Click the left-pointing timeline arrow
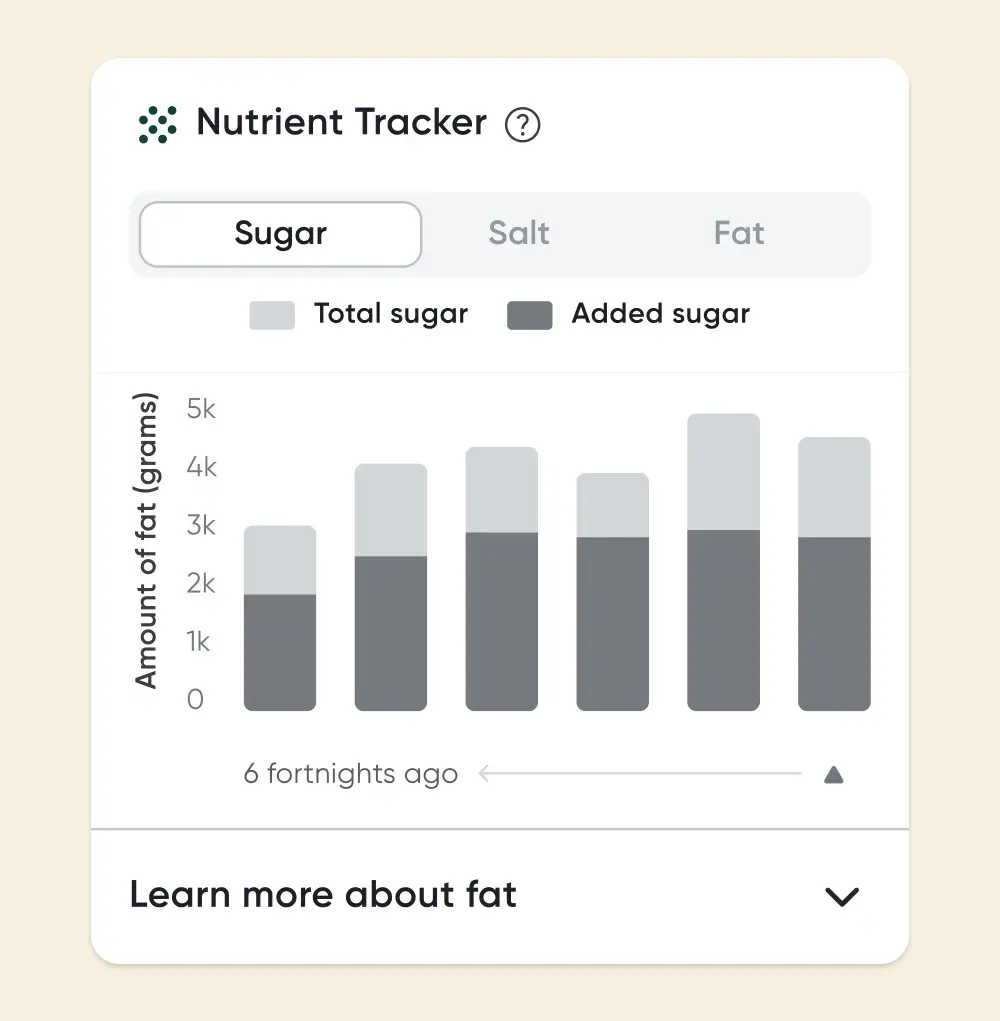The height and width of the screenshot is (1021, 1000). (x=487, y=774)
